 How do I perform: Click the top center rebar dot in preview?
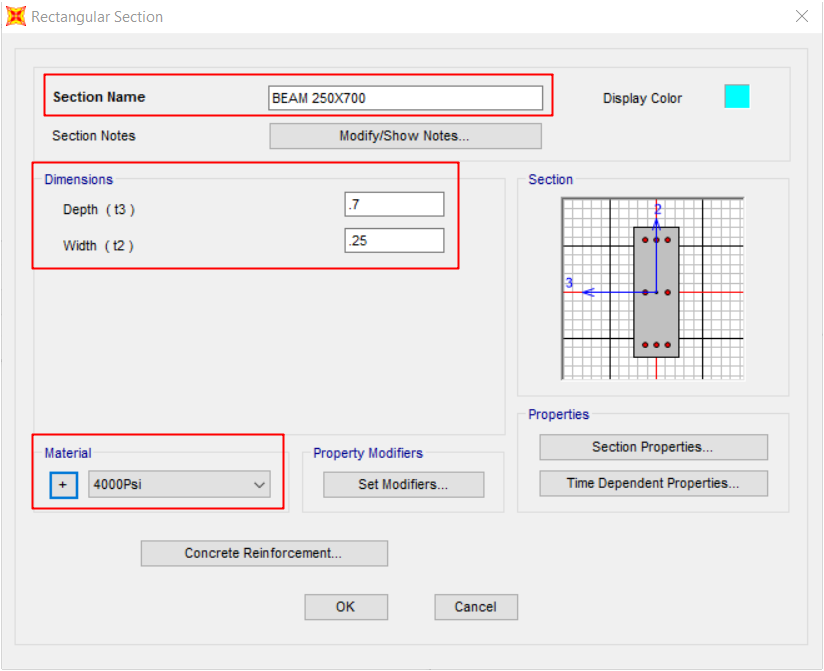tap(656, 240)
